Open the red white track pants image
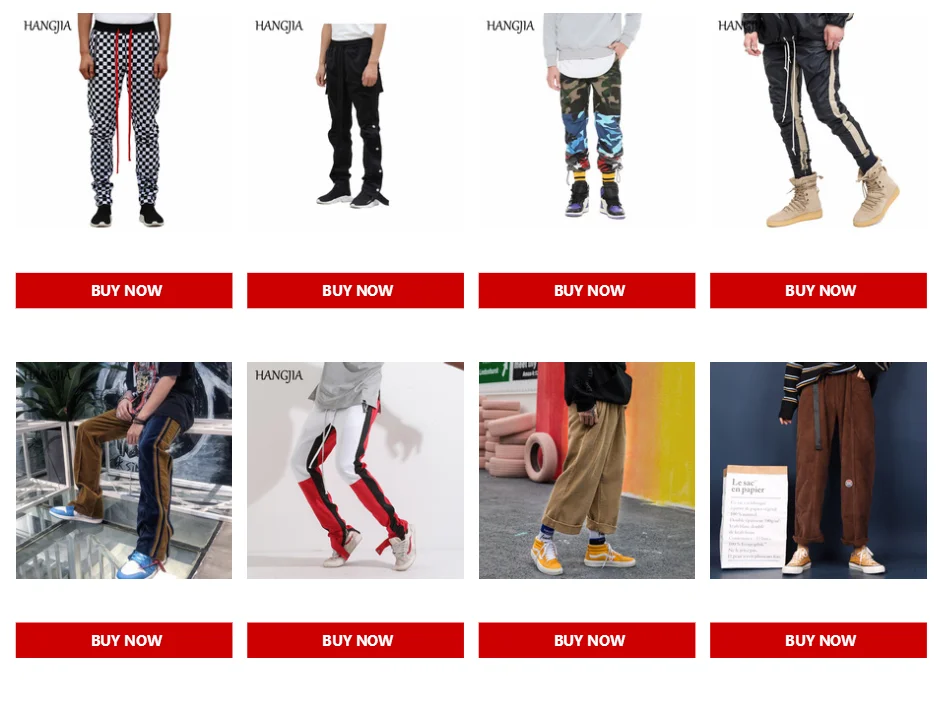The image size is (943, 713). pos(355,470)
